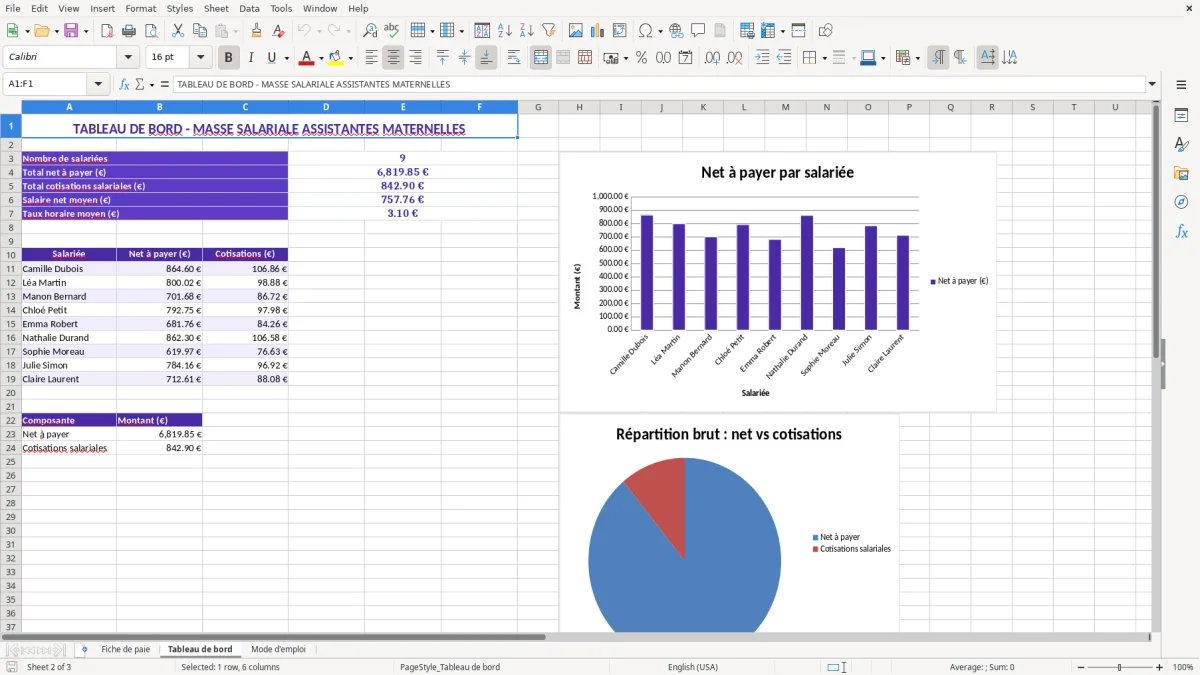Open the Font Color dropdown arrow
The width and height of the screenshot is (1200, 675).
320,58
